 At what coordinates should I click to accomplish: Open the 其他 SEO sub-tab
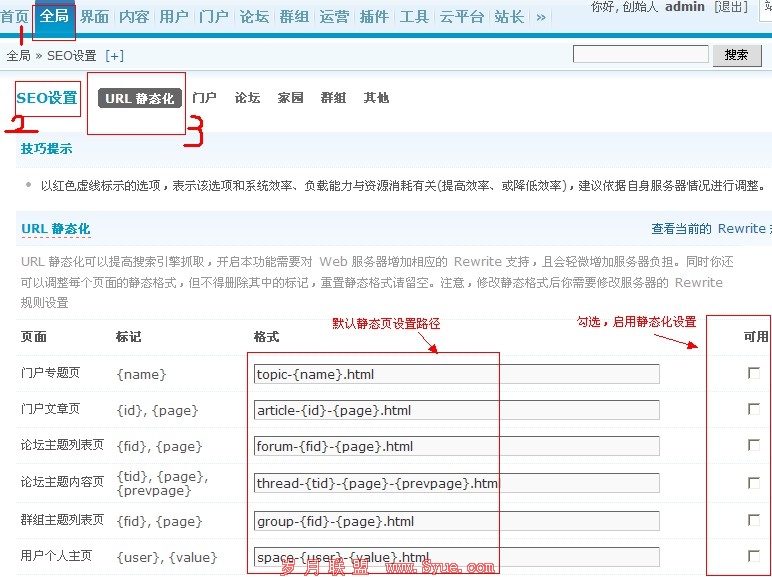(x=376, y=98)
